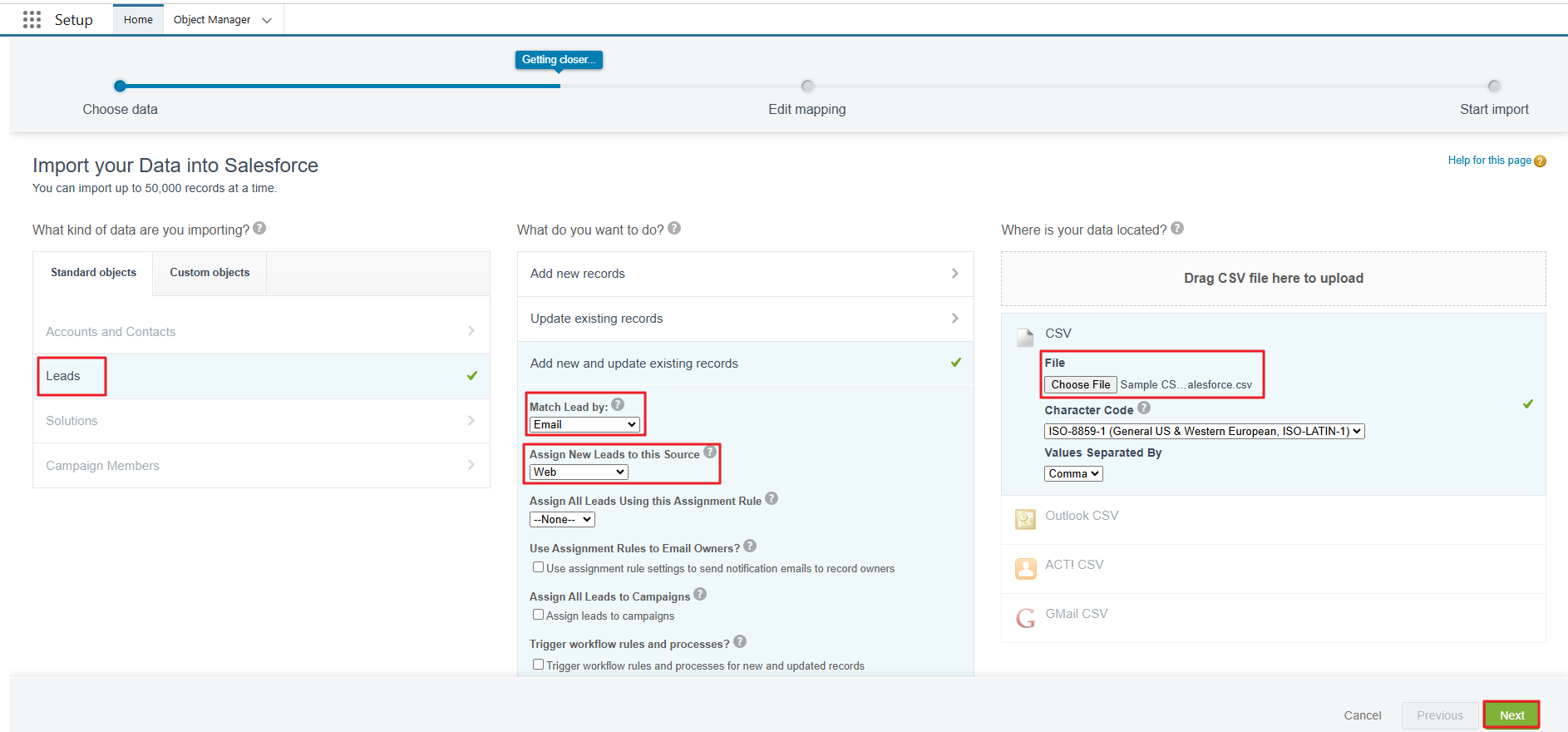Click help icon next to Assign All Leads to Campaigns
This screenshot has width=1568, height=732.
pyautogui.click(x=700, y=595)
